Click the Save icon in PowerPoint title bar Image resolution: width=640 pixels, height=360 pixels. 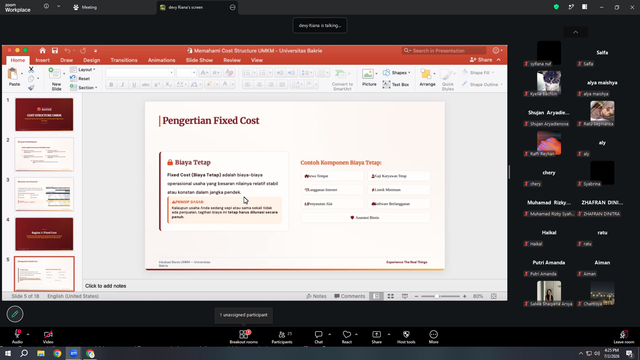pyautogui.click(x=55, y=51)
